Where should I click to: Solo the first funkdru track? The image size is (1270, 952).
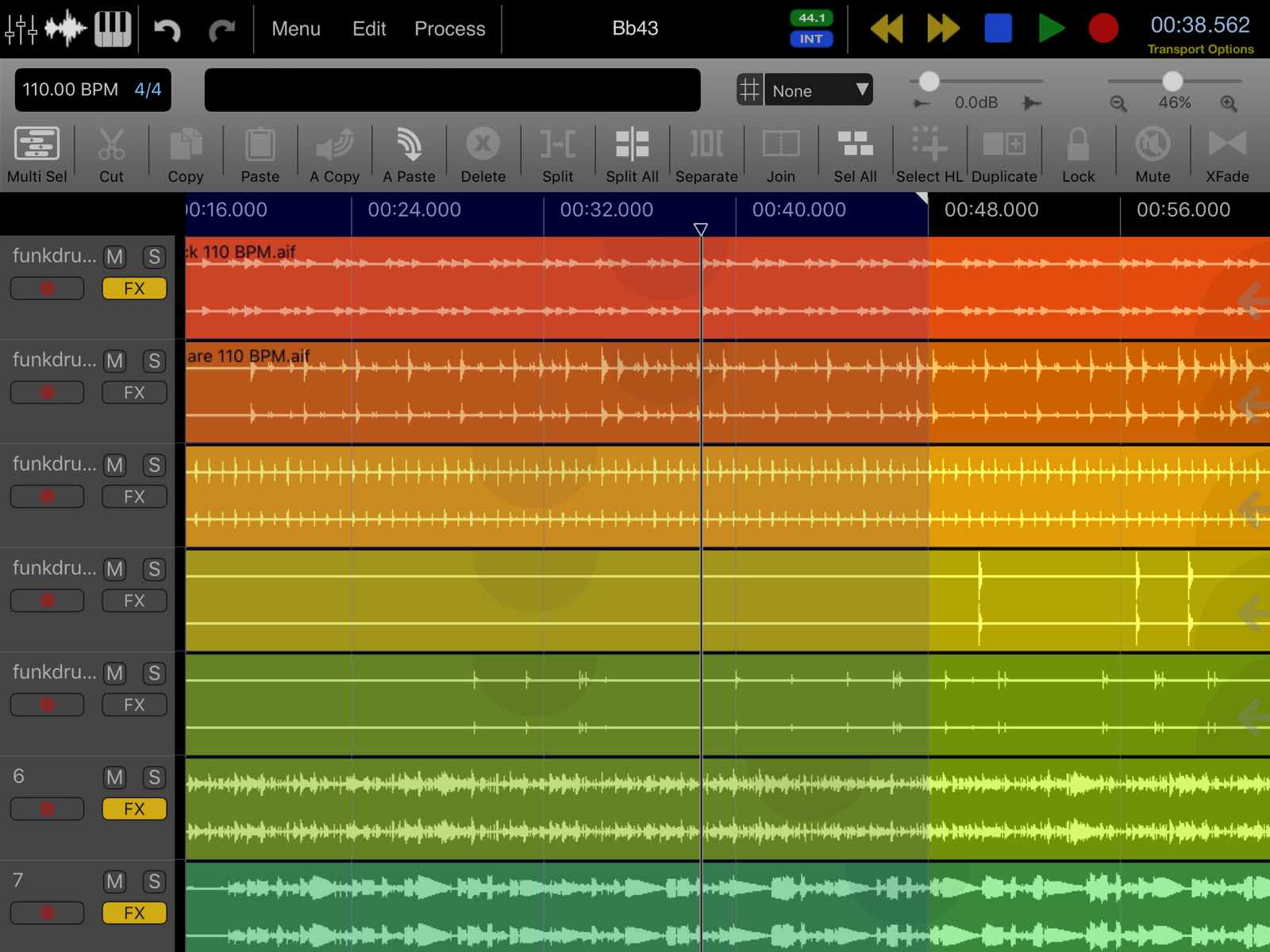click(154, 257)
